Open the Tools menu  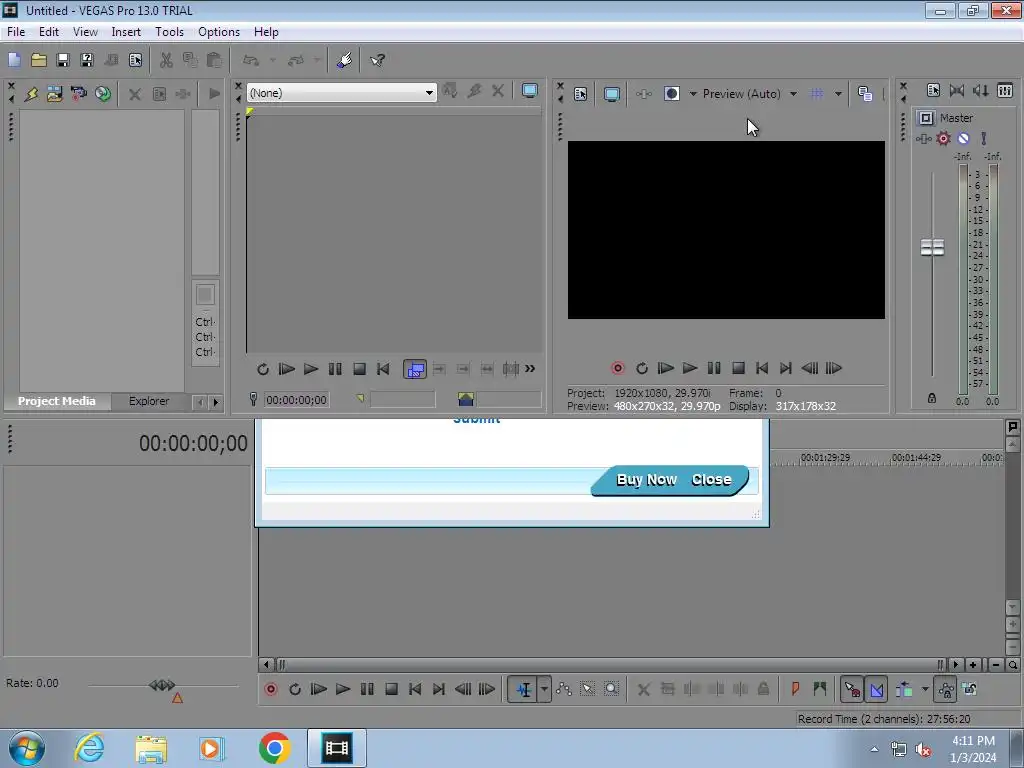click(169, 32)
